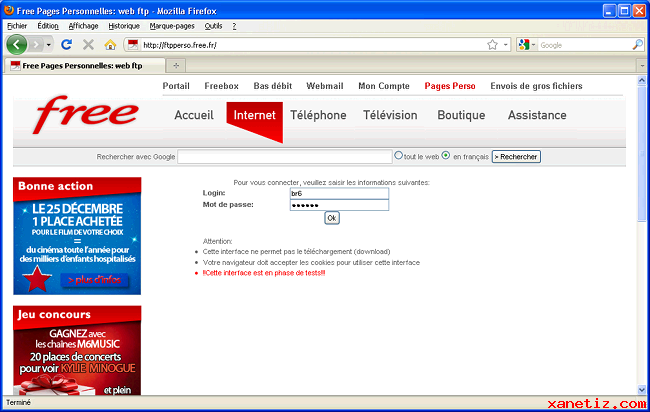Select the Internet navigation tab
650x412 pixels.
click(254, 115)
